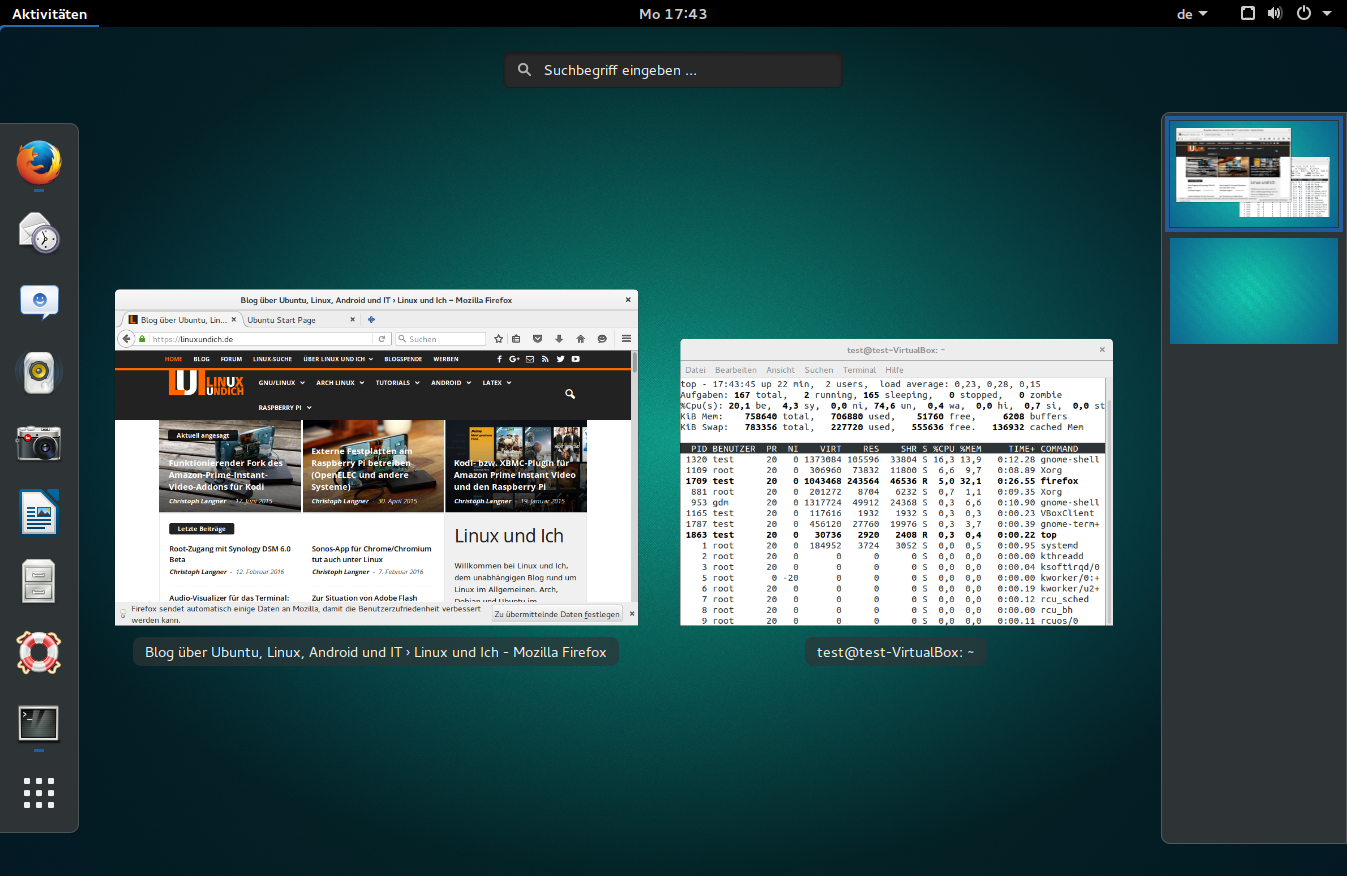Screen dimensions: 1347x876
Task: Start Rhythmbox music player from the dock
Action: (39, 372)
